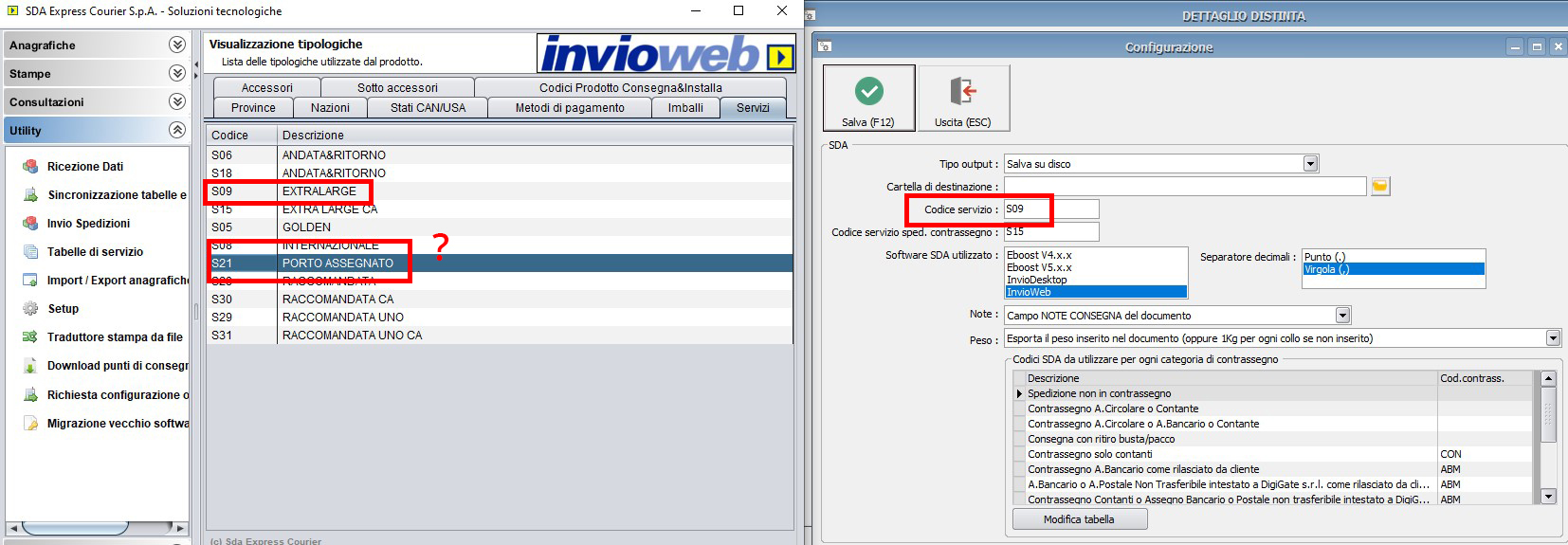Expand the Stampe section
Viewport: 1568px width, 545px height.
(x=176, y=73)
